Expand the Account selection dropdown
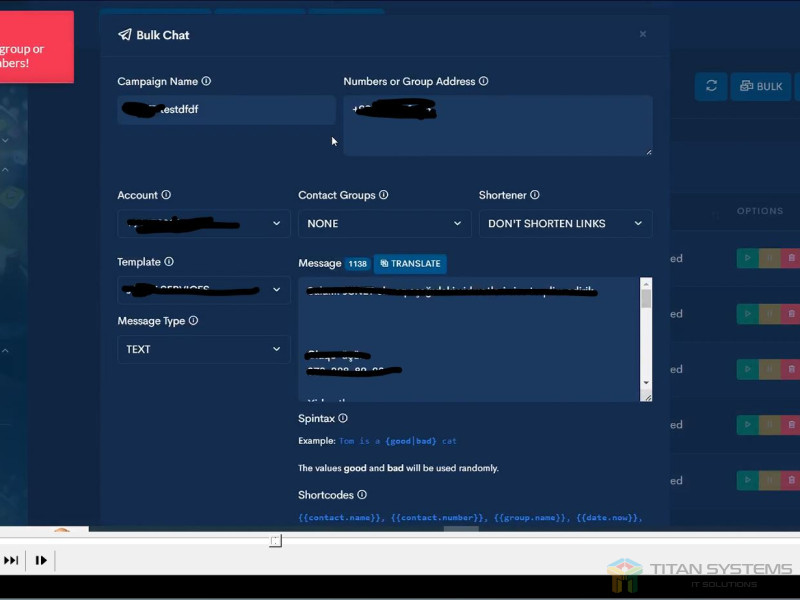Screen dimensions: 800x600 tap(204, 224)
